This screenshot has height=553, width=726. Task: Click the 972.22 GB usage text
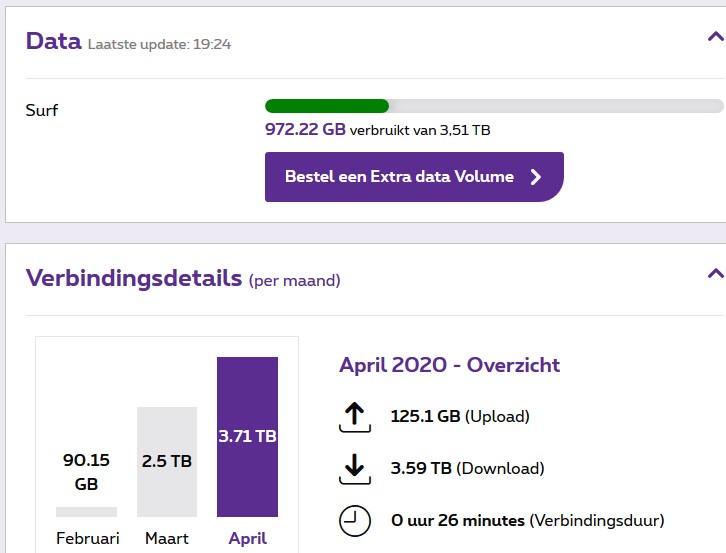pos(304,129)
